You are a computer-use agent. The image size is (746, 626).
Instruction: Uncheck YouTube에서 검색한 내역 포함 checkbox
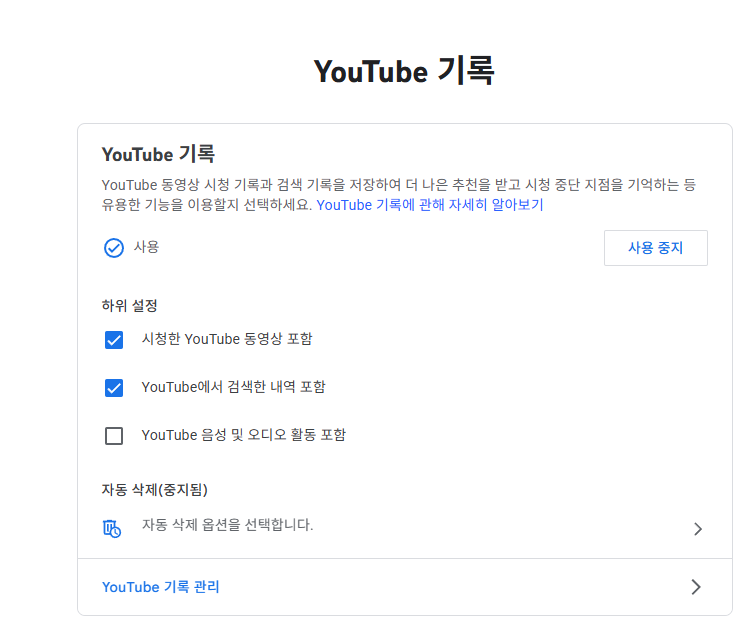[x=114, y=388]
